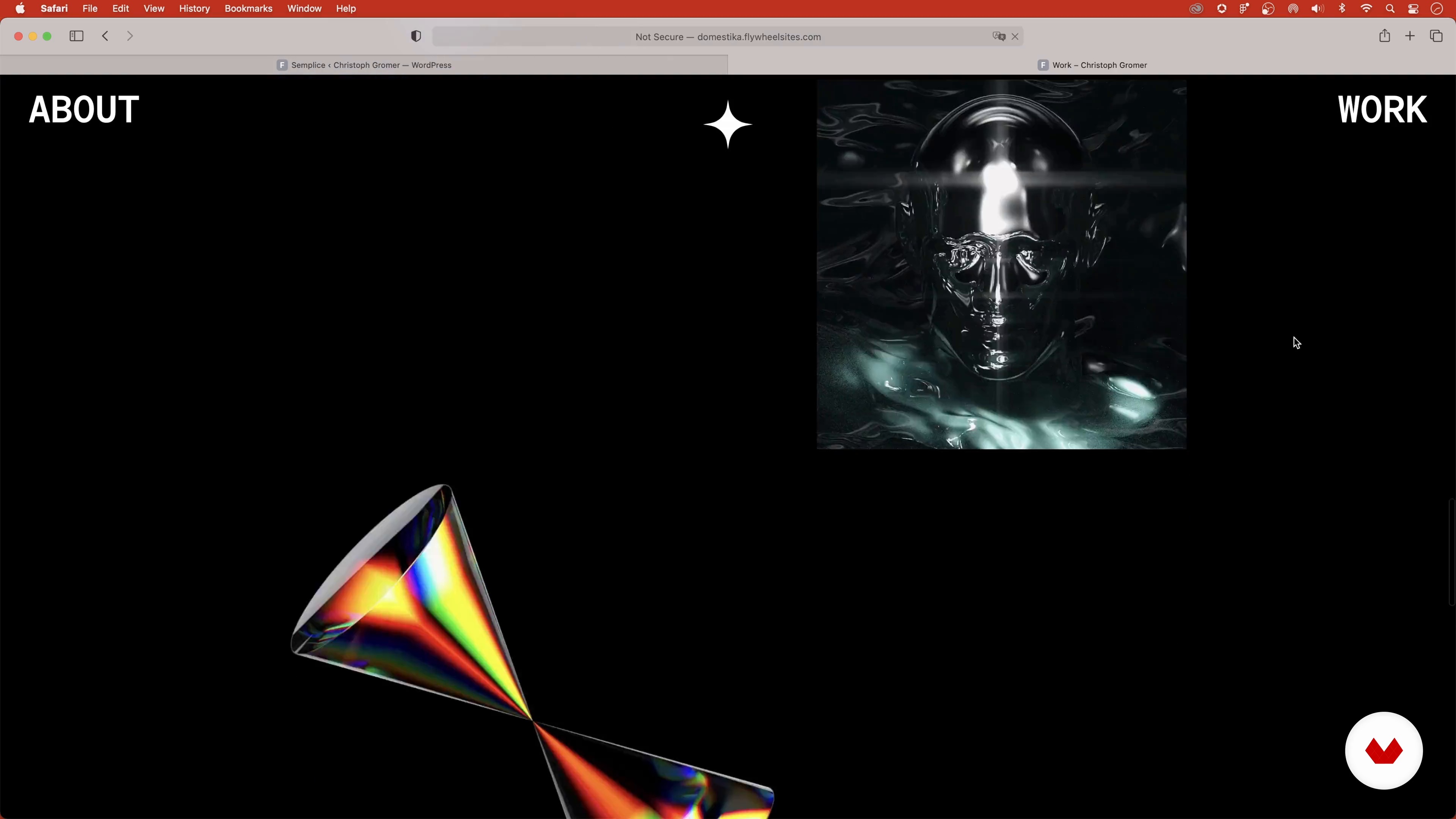Screen dimensions: 1456x819
Task: Click the circular arrows status icon in menu bar
Action: pyautogui.click(x=1268, y=8)
